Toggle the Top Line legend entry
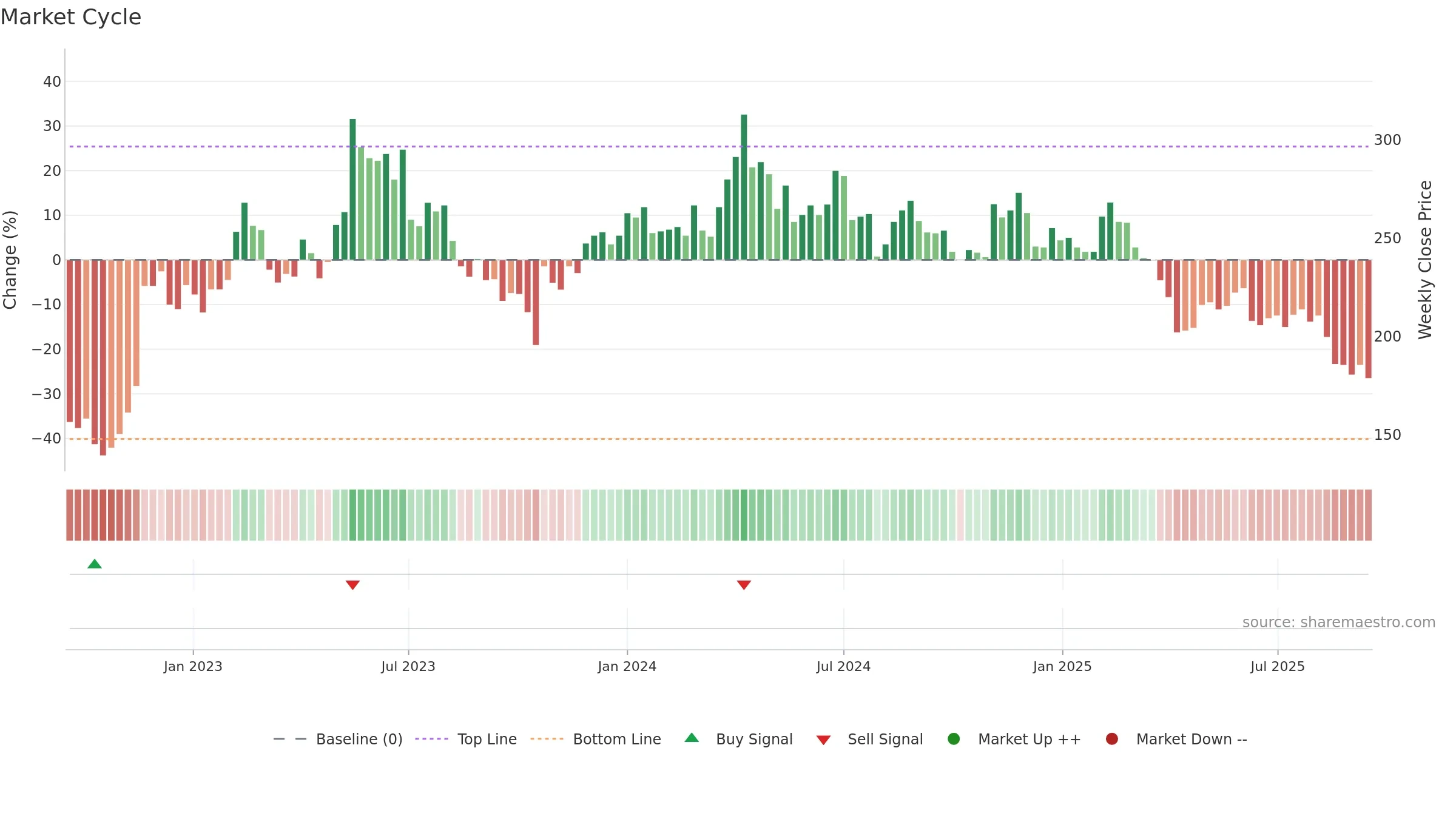This screenshot has width=1456, height=819. coord(466,739)
